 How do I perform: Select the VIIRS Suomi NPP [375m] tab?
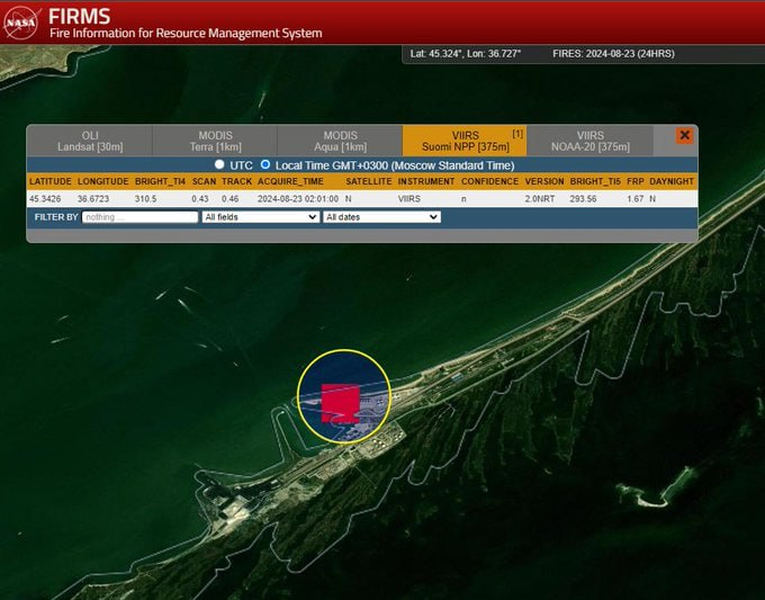click(x=464, y=141)
